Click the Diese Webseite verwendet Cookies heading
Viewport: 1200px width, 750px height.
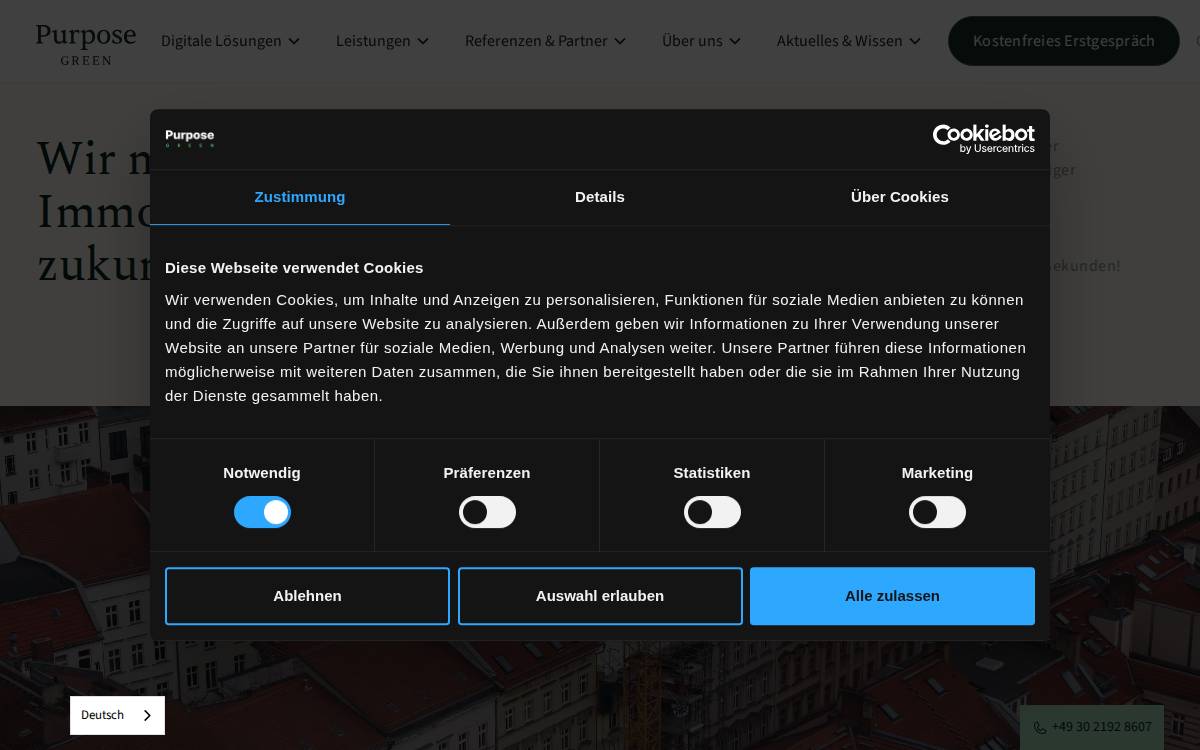pyautogui.click(x=294, y=268)
